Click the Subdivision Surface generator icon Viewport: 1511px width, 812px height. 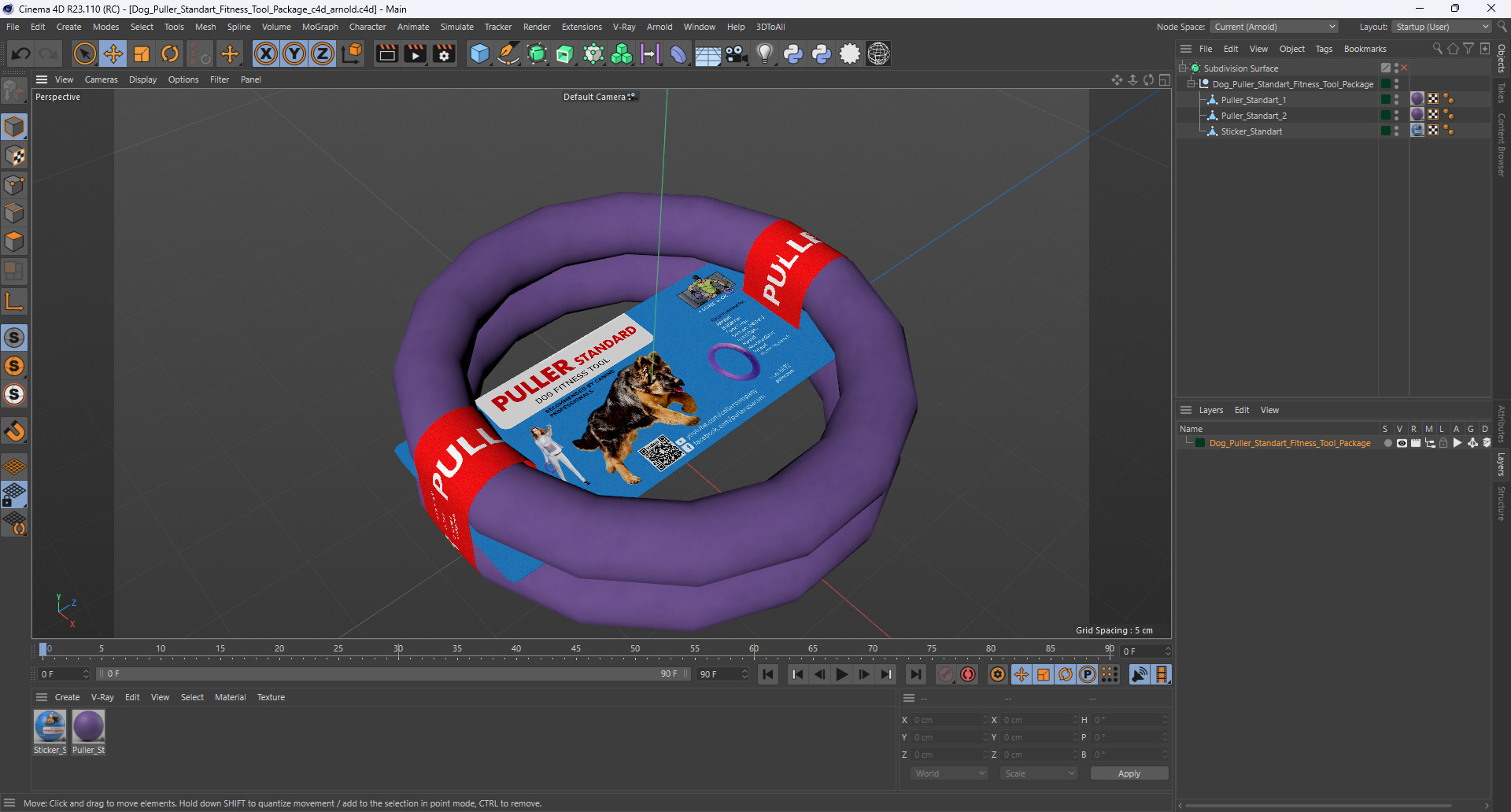pos(537,54)
